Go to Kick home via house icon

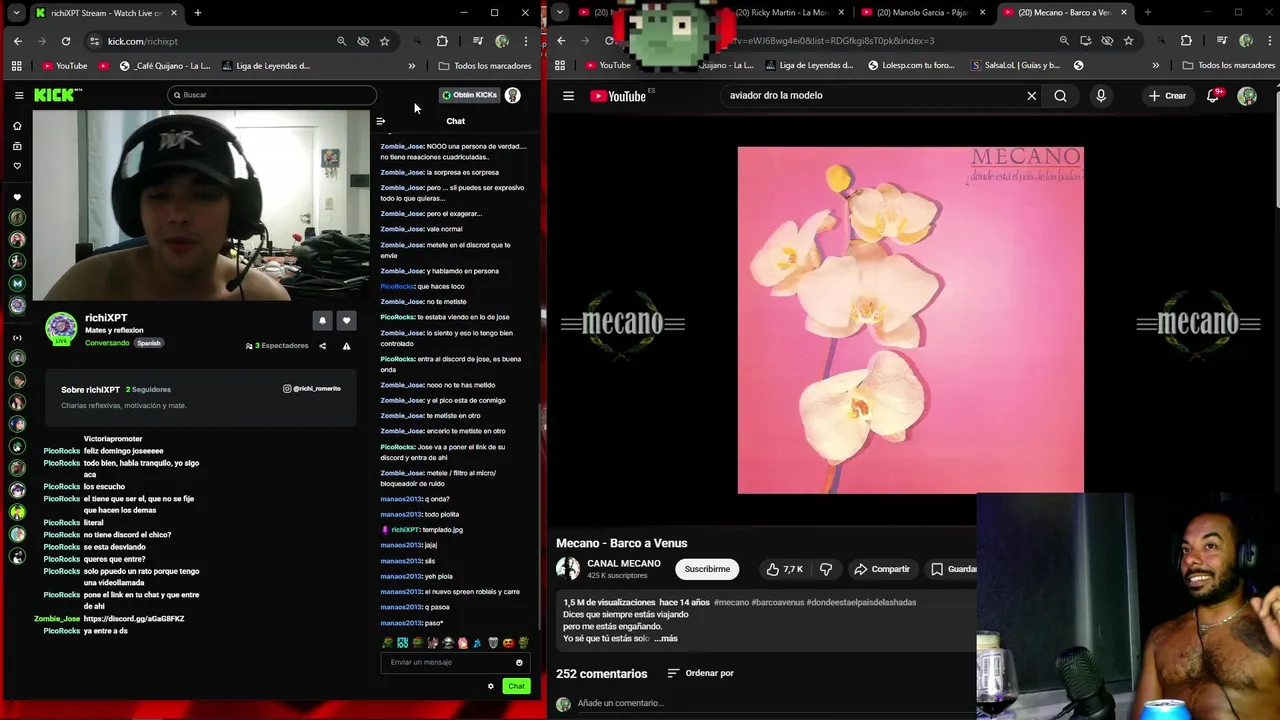[17, 126]
